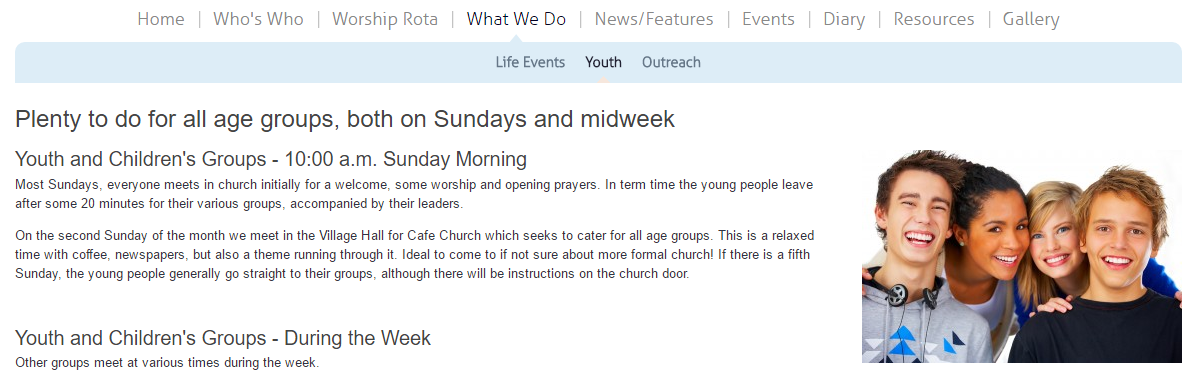The image size is (1196, 380).
Task: Navigate to the Events page
Action: (x=768, y=19)
